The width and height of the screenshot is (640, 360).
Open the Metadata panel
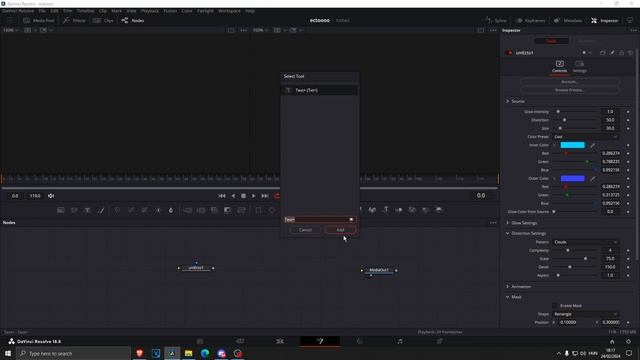tap(567, 20)
